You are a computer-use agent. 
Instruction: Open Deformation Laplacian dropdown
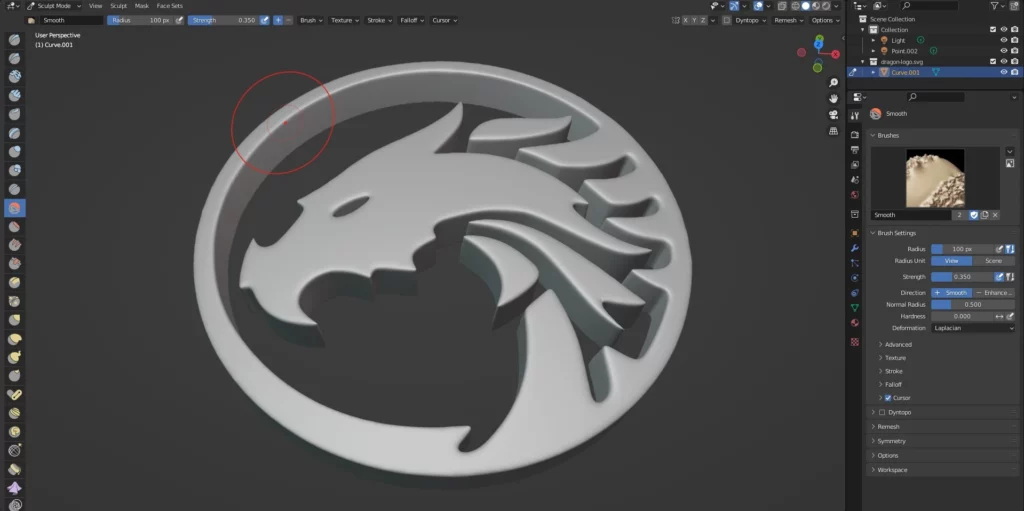[x=973, y=328]
